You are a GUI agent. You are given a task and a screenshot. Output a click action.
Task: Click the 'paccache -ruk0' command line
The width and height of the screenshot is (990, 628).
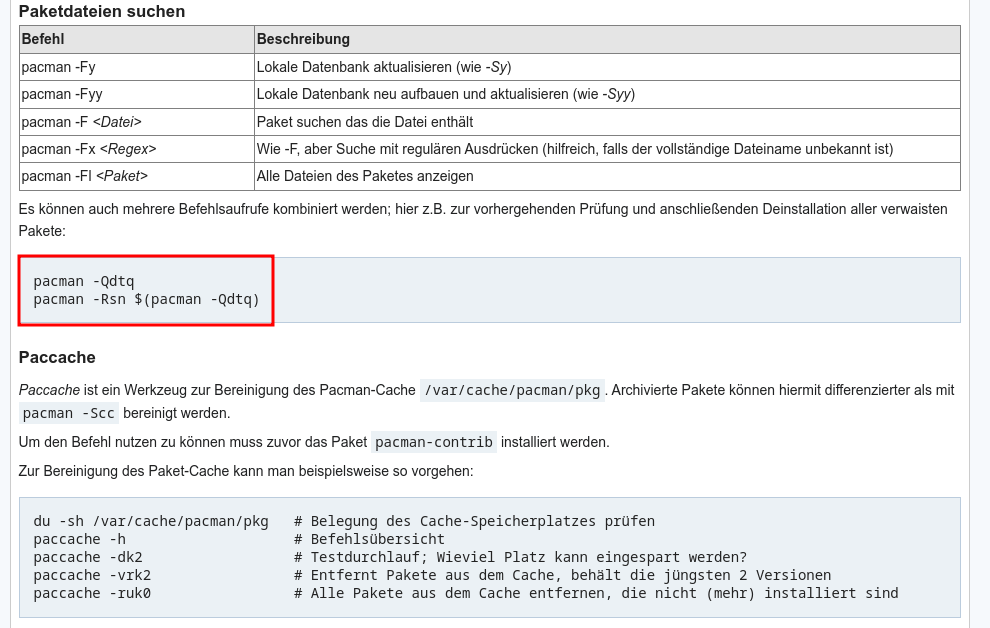pyautogui.click(x=91, y=593)
